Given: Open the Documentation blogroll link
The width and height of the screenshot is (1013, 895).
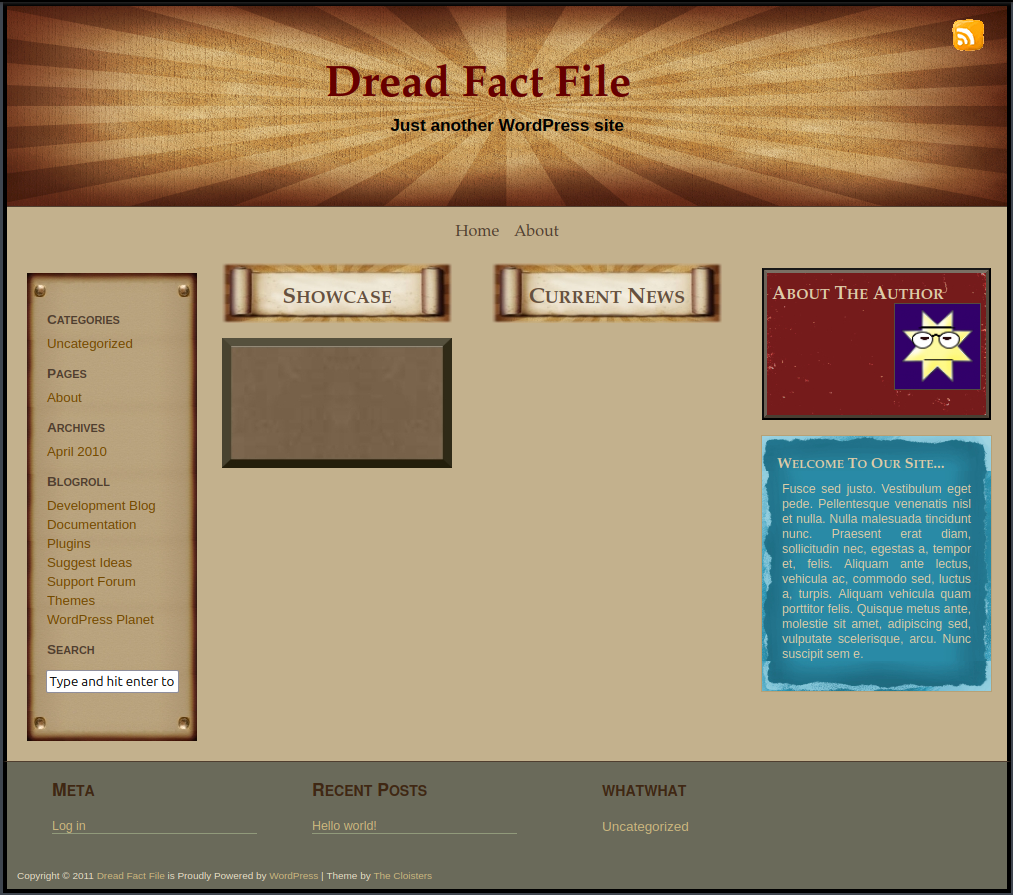Looking at the screenshot, I should pyautogui.click(x=92, y=525).
